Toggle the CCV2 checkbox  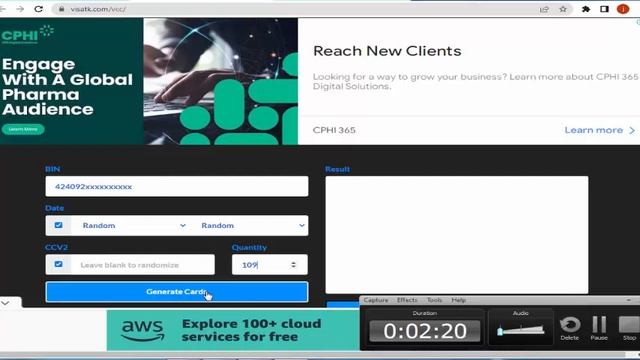58,264
